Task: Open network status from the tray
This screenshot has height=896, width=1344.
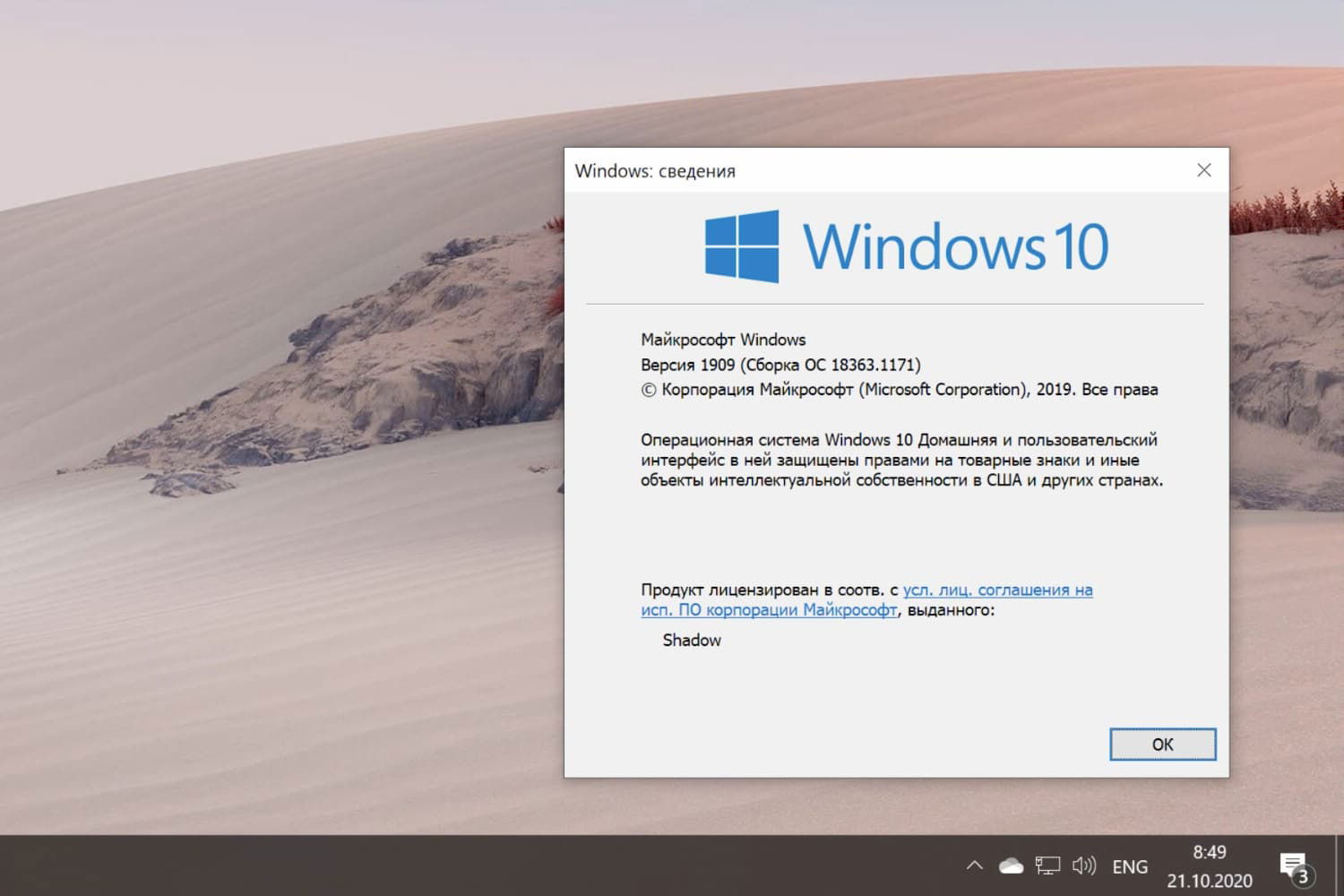Action: tap(1047, 866)
